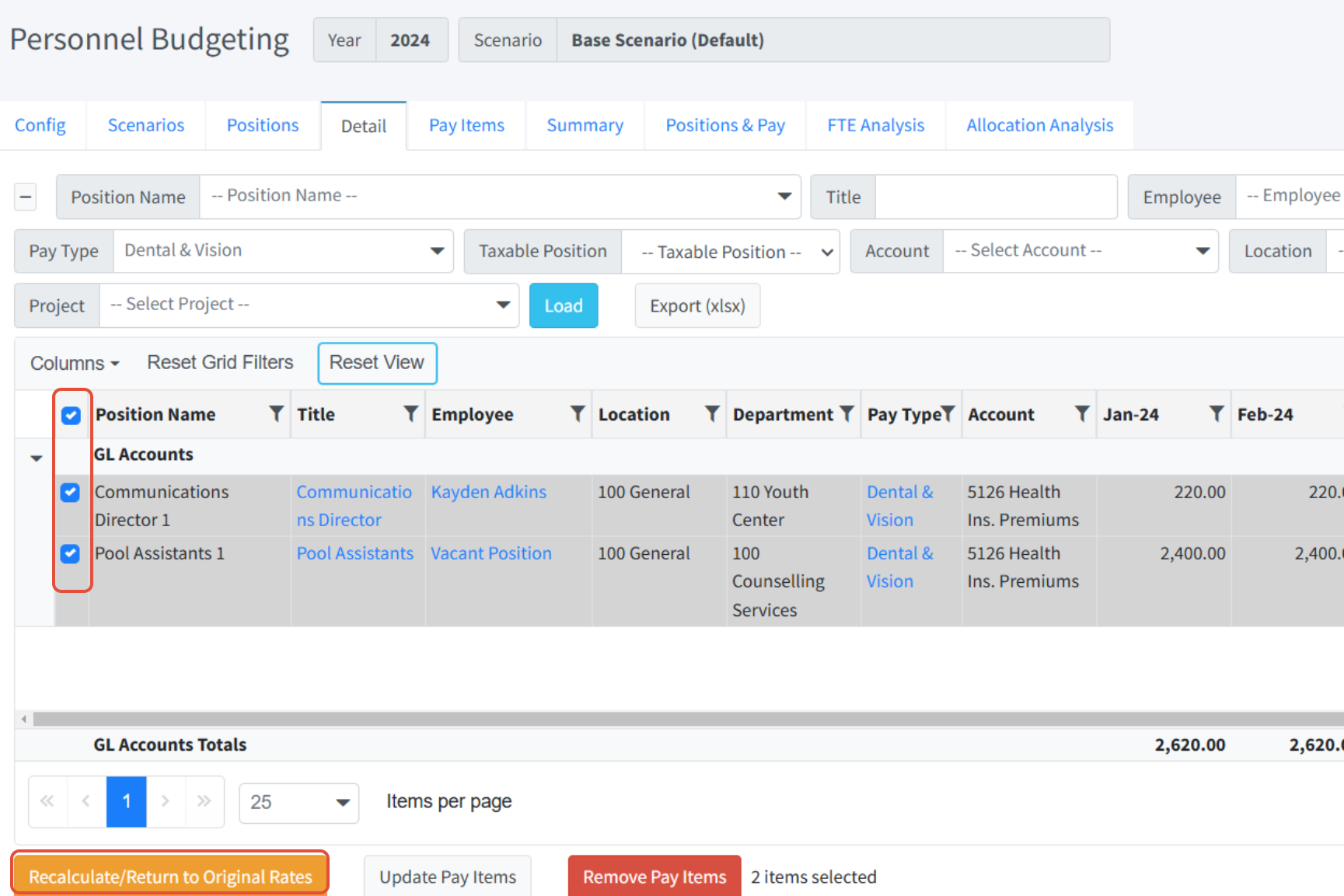Switch to the Positions tab

pyautogui.click(x=263, y=125)
